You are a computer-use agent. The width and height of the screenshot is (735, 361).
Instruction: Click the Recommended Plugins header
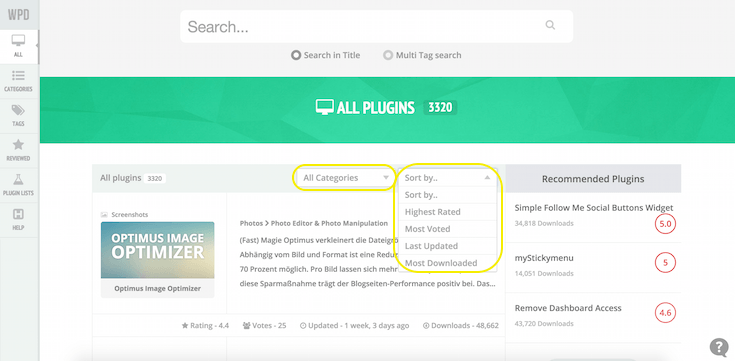[x=593, y=179]
